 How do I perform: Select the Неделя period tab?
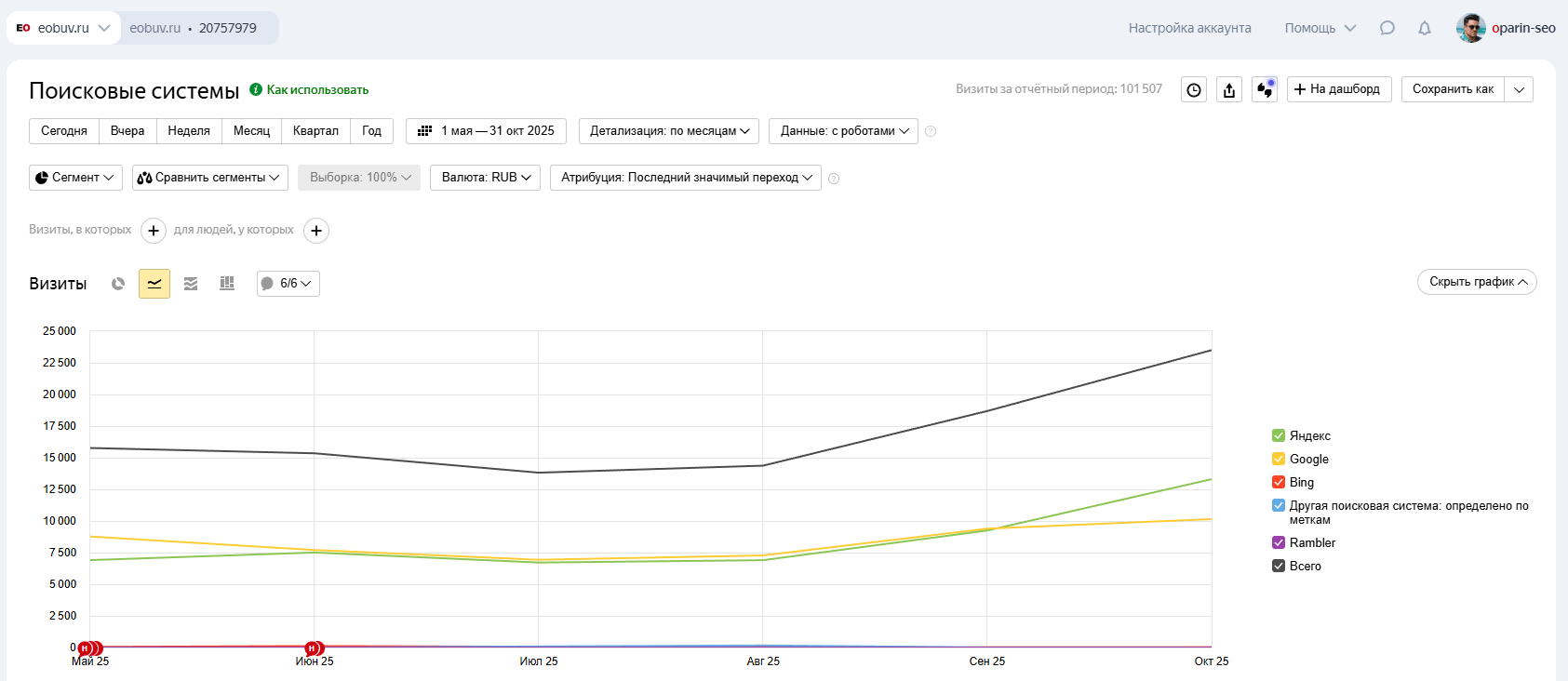point(189,131)
